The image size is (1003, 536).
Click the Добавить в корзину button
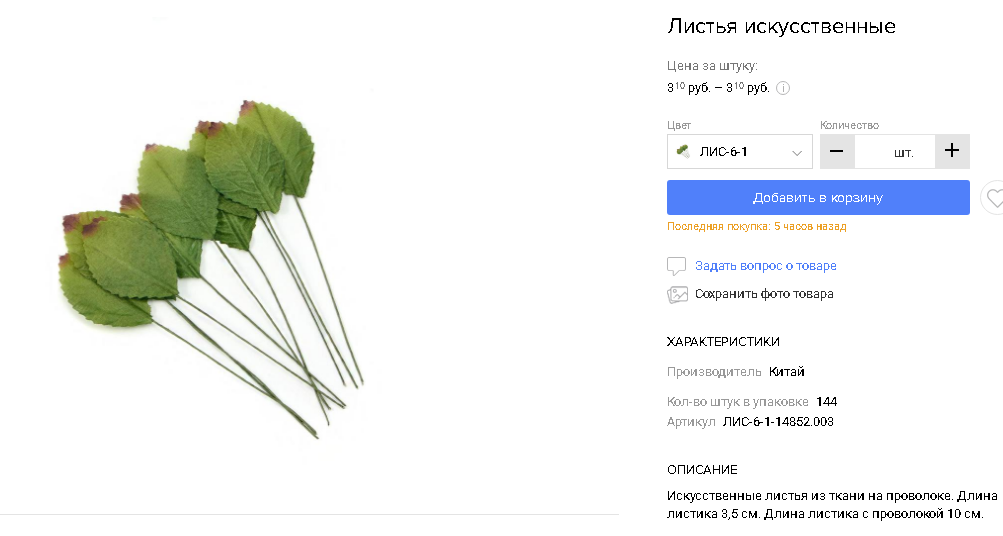[x=818, y=198]
